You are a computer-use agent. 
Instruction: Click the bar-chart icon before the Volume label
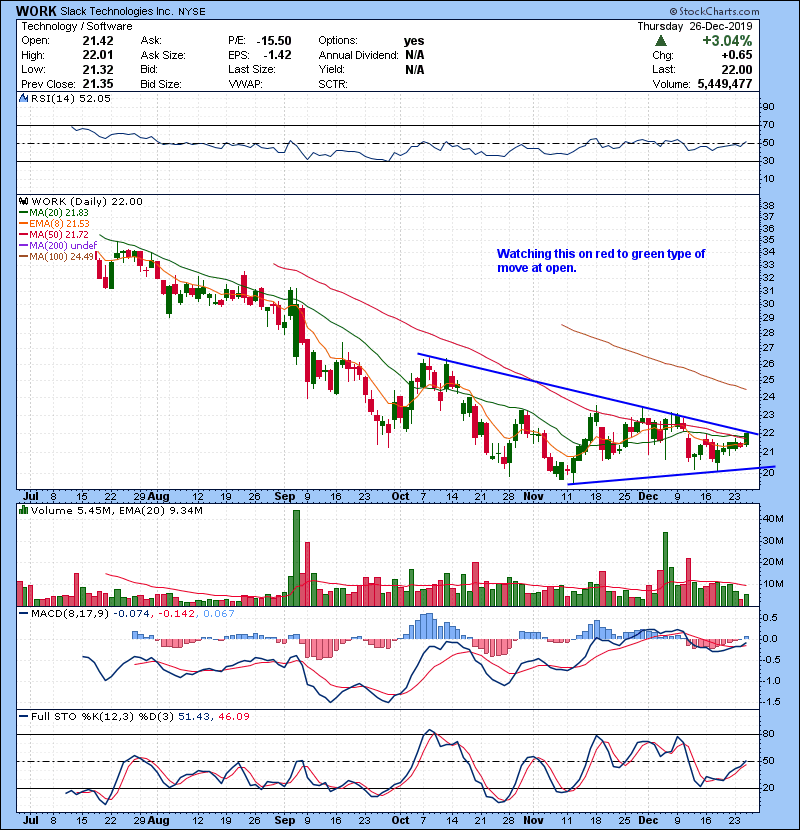pyautogui.click(x=23, y=510)
